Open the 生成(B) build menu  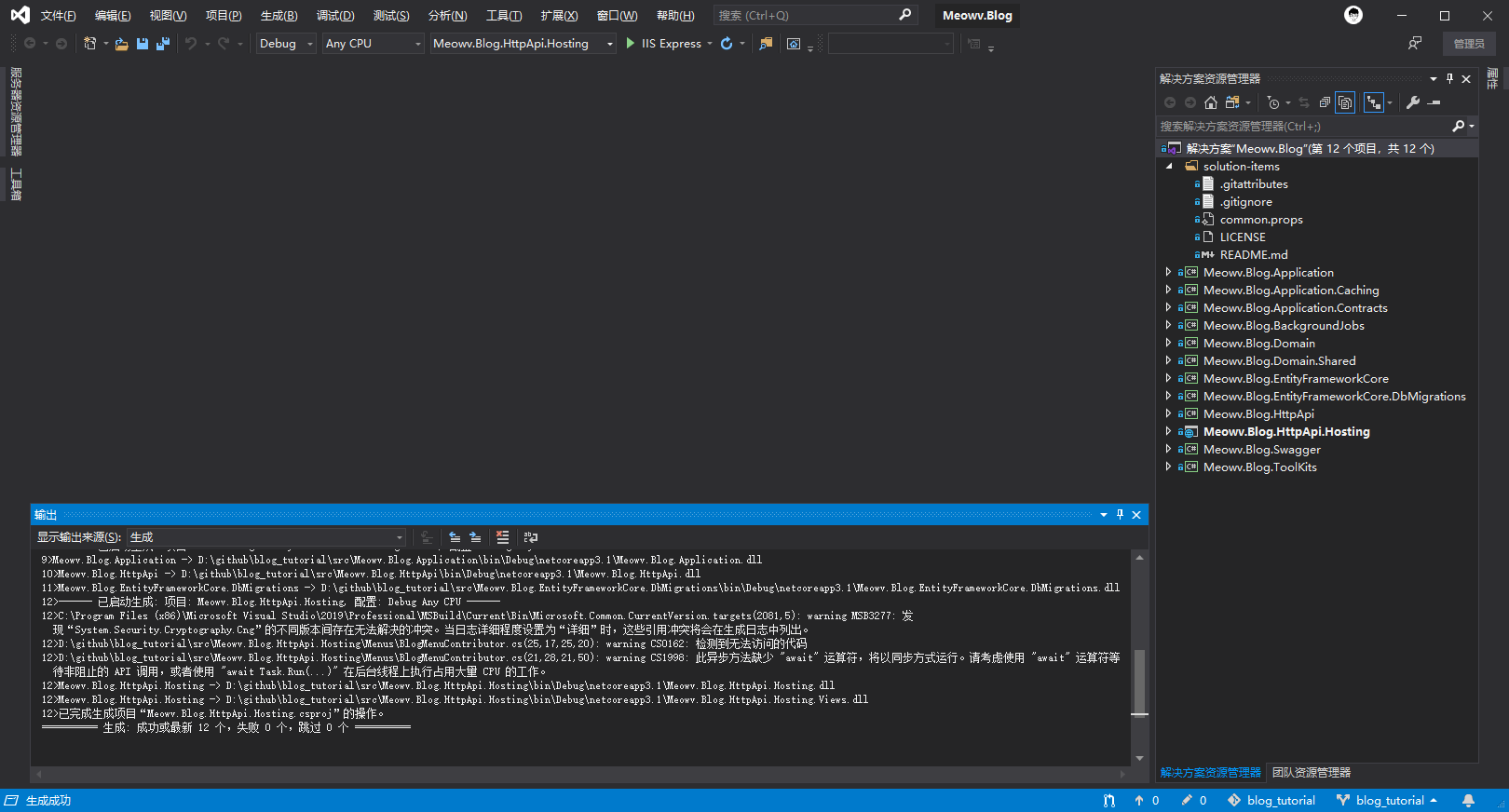pos(279,16)
